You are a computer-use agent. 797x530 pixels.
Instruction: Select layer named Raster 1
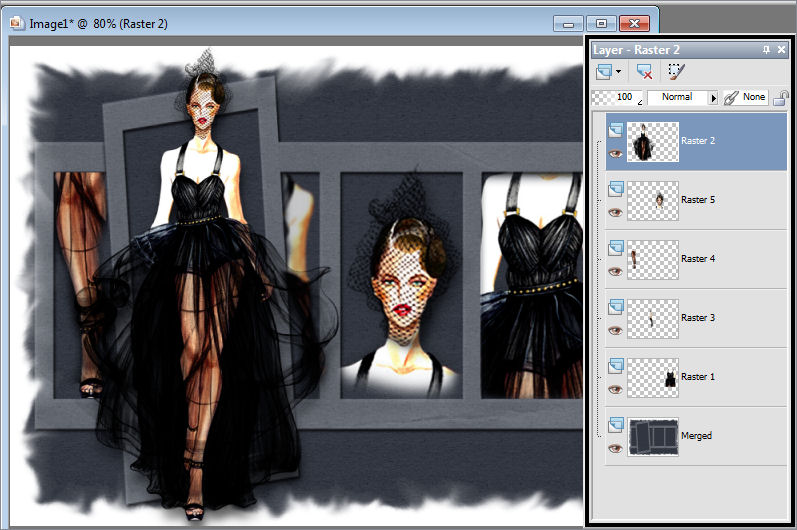(698, 377)
